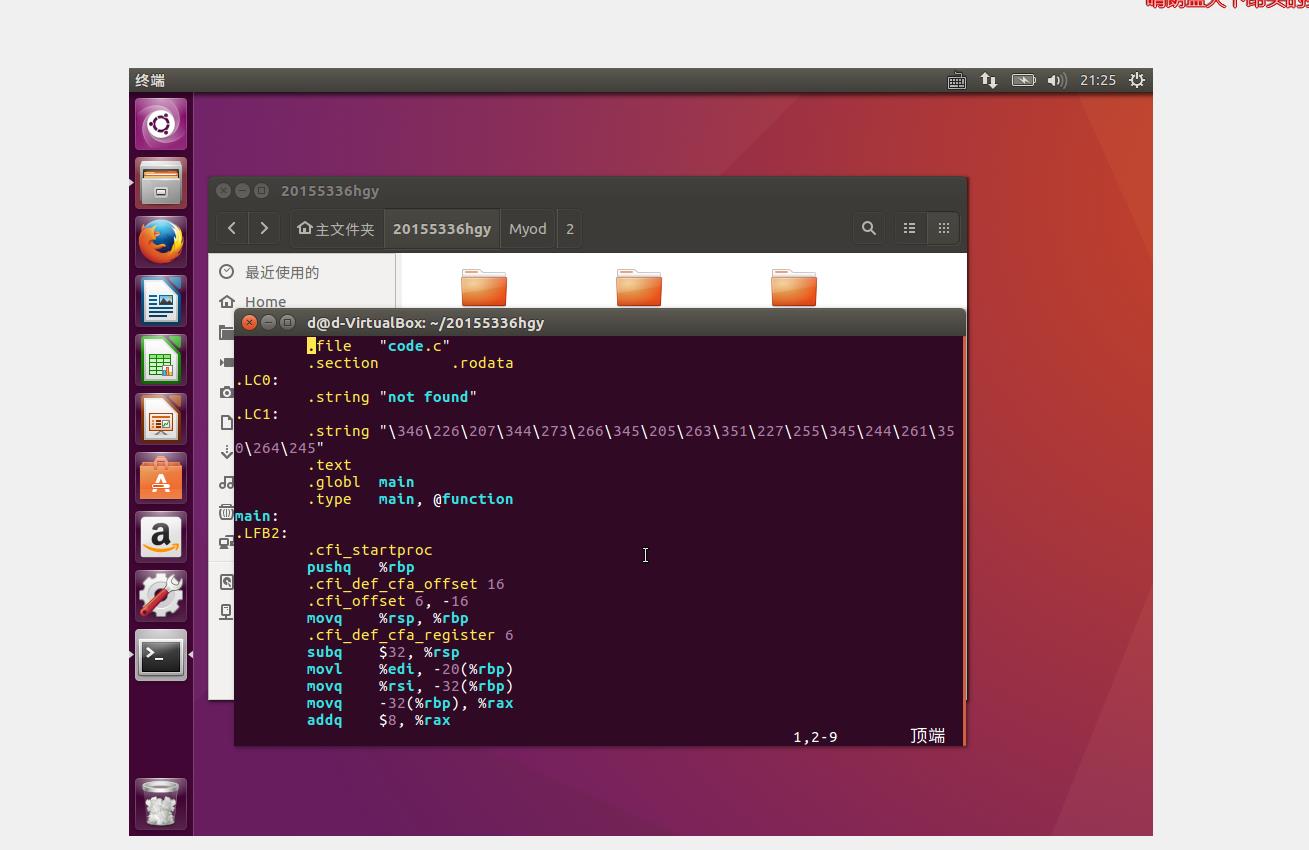Select first folder in Files window

(x=484, y=287)
